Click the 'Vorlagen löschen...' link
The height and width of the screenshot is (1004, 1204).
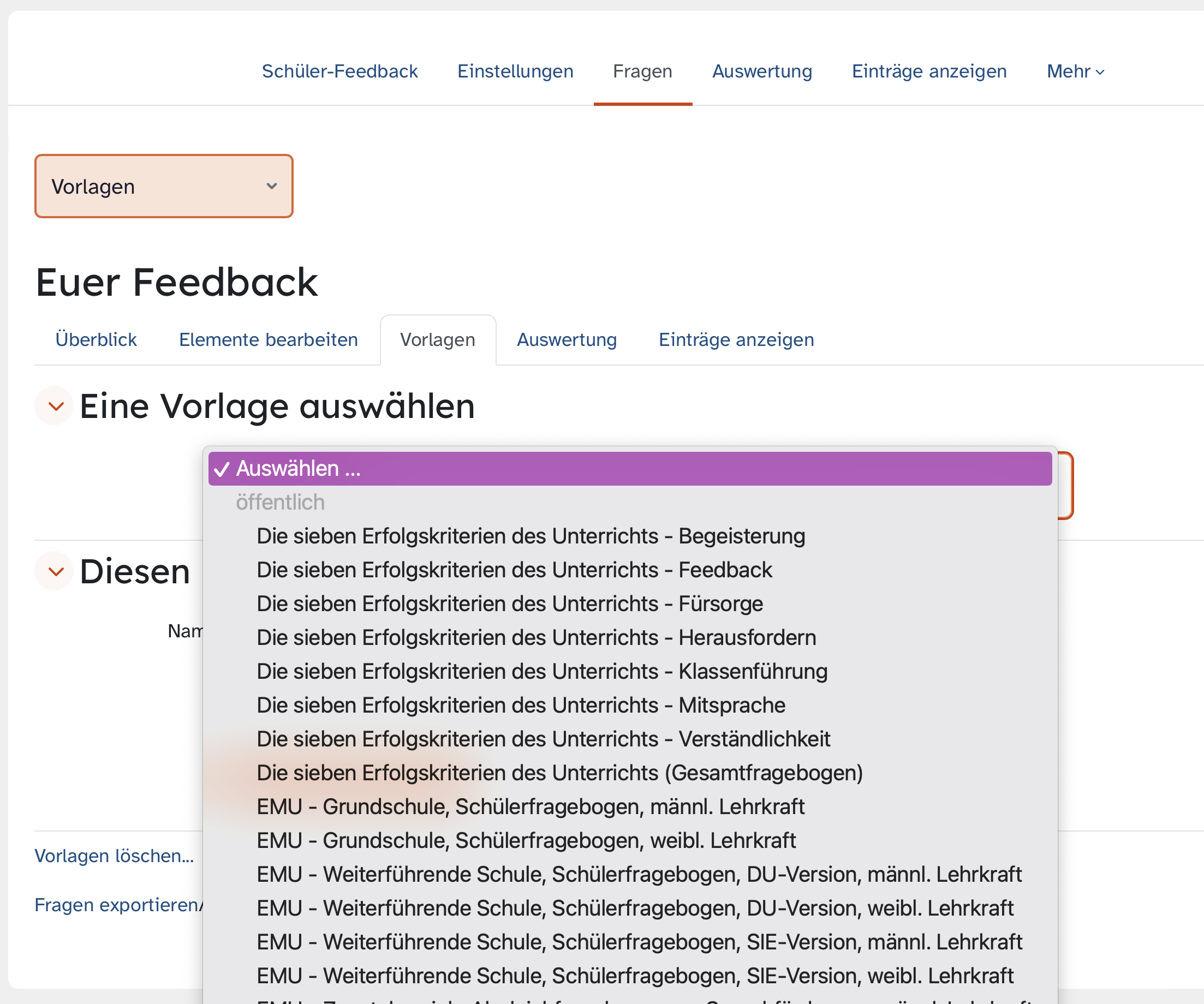click(x=114, y=856)
